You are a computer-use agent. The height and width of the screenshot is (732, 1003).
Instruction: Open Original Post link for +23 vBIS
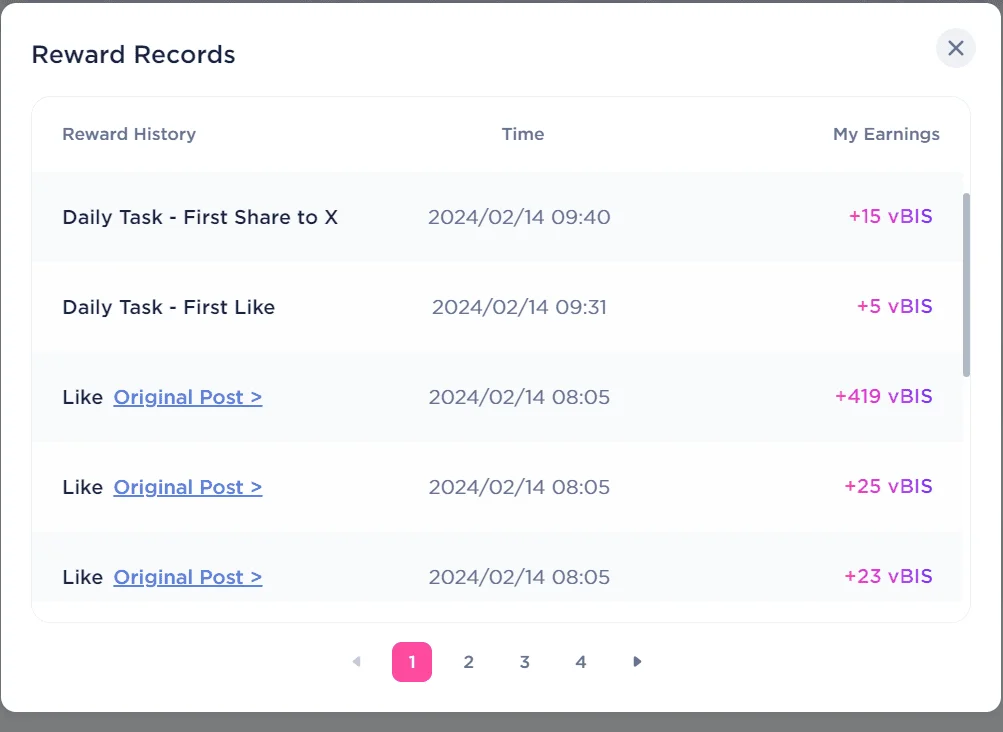pos(188,577)
